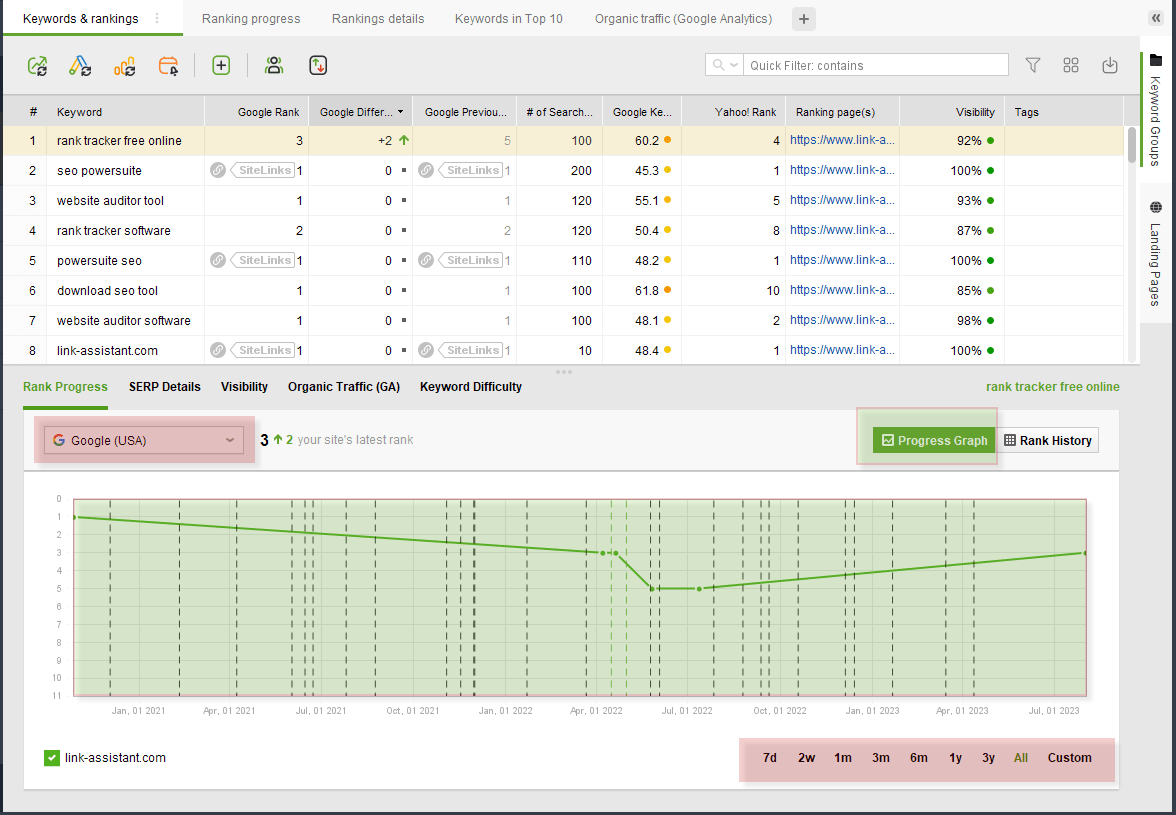Open the SERP Details tab

pos(165,387)
